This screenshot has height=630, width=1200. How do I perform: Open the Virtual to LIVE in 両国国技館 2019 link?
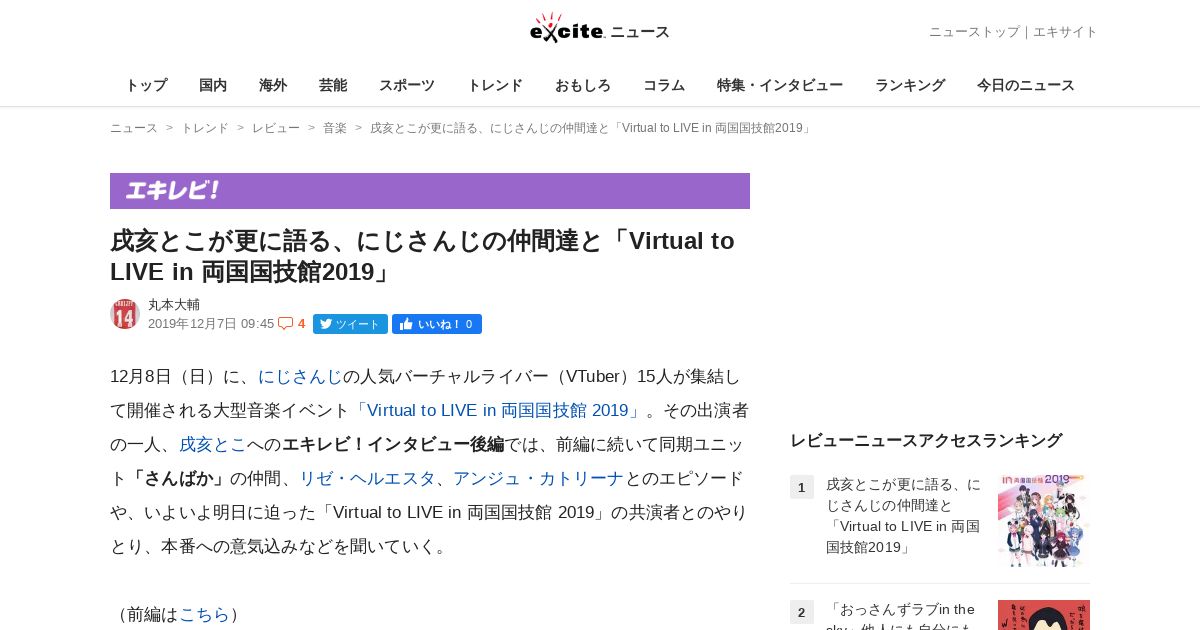[x=498, y=411]
